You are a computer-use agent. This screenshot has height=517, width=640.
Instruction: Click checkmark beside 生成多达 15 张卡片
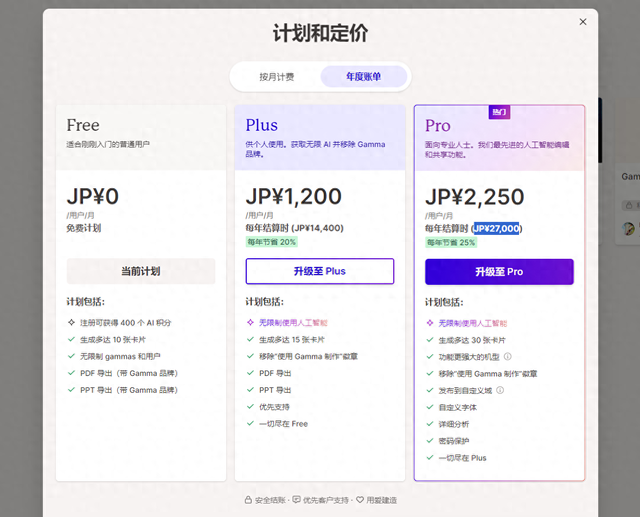(x=250, y=339)
